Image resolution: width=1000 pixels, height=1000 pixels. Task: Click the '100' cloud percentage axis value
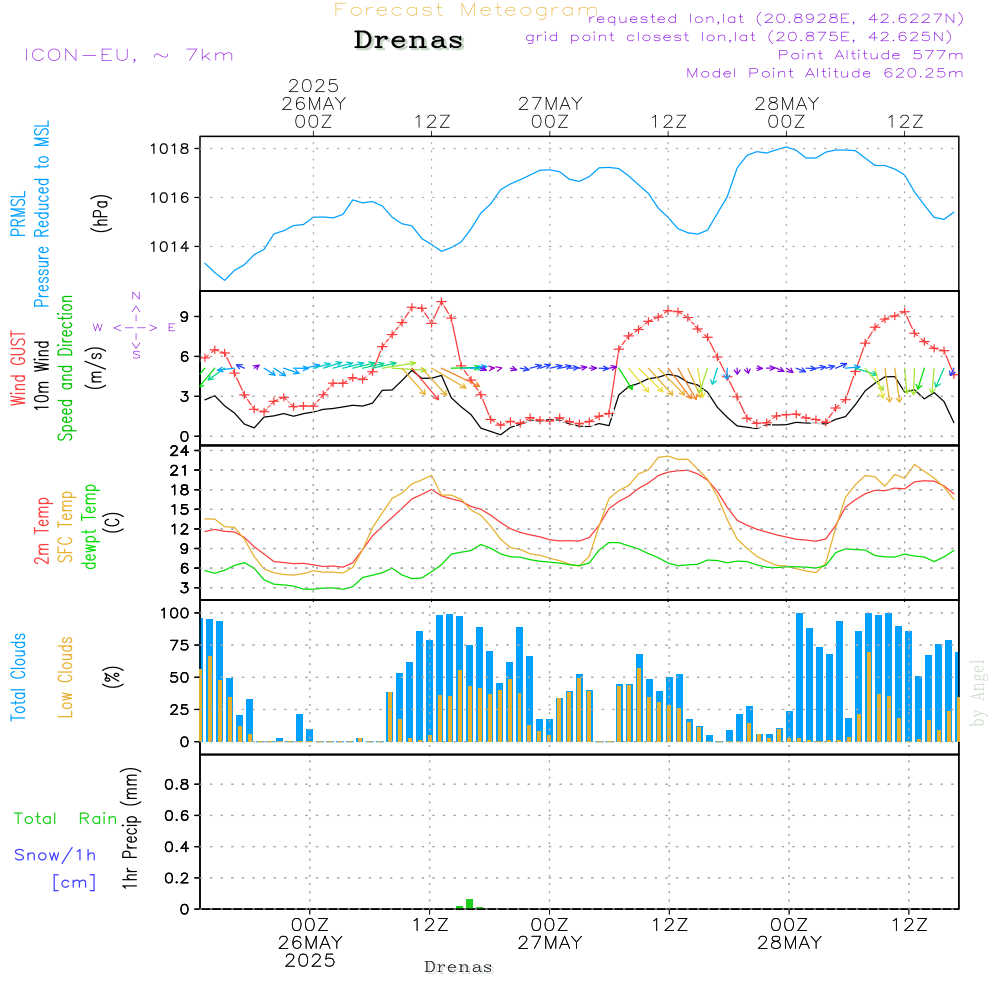(x=175, y=614)
